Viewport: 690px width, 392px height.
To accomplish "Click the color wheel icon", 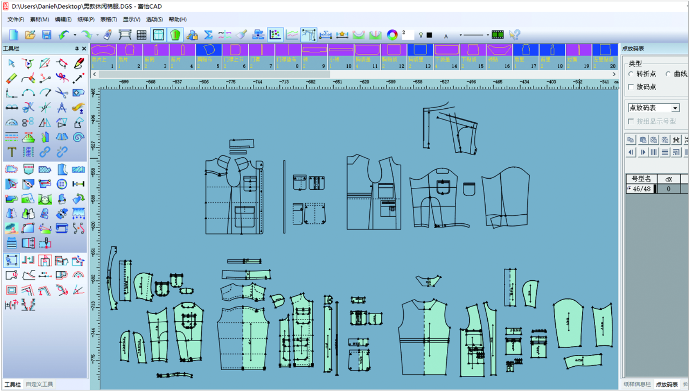I will pyautogui.click(x=392, y=35).
